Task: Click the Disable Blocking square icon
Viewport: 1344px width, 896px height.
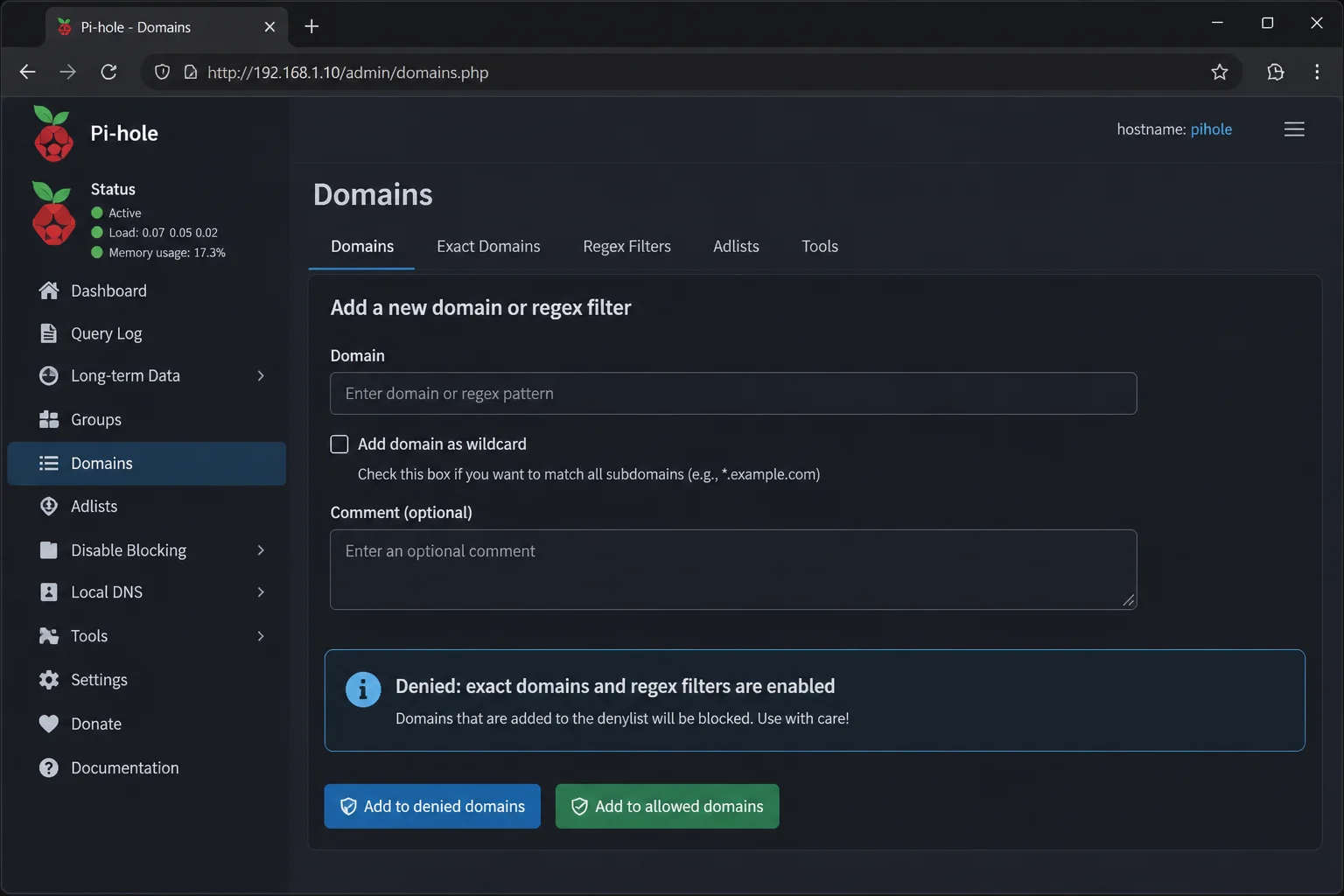Action: click(49, 549)
